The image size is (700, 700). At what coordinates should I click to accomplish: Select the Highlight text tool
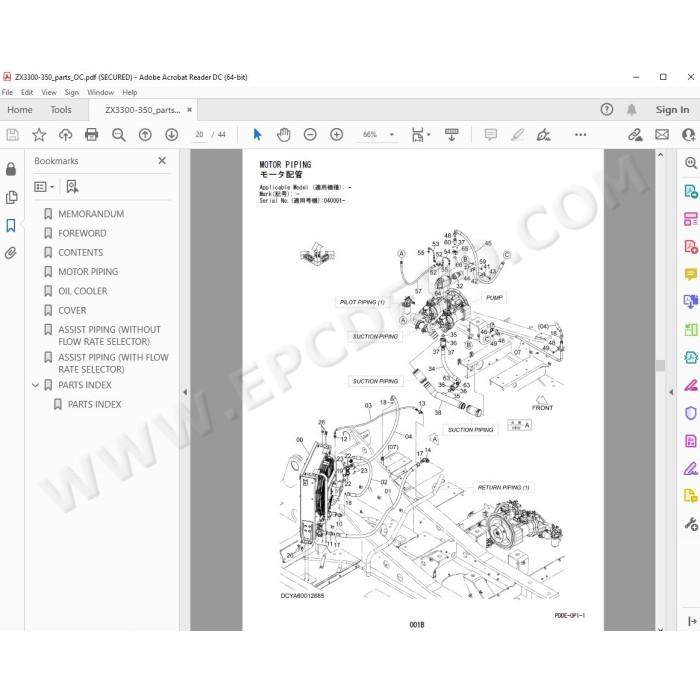coord(517,134)
